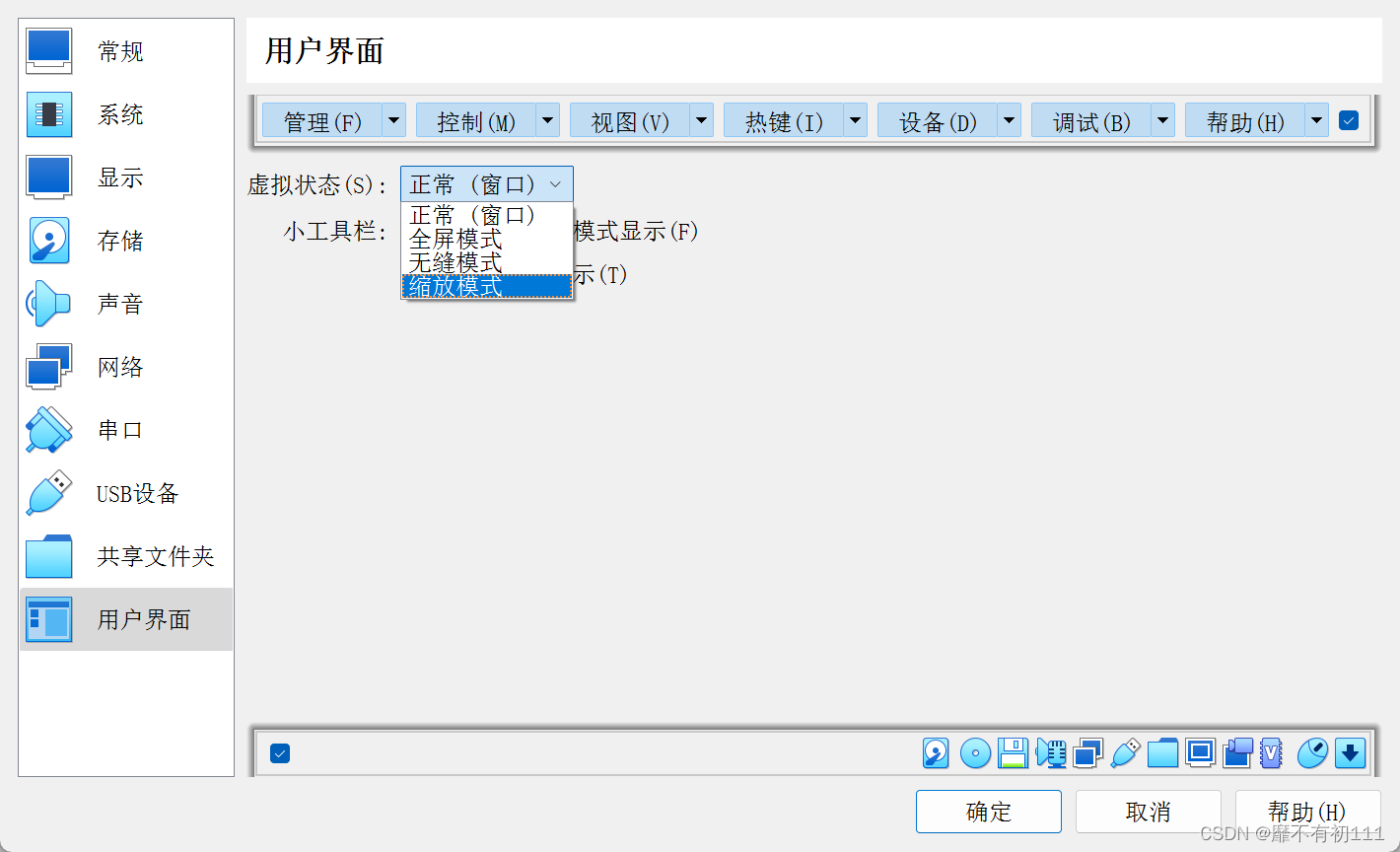The width and height of the screenshot is (1400, 852).
Task: Click the optical disc indicator icon
Action: pyautogui.click(x=975, y=753)
